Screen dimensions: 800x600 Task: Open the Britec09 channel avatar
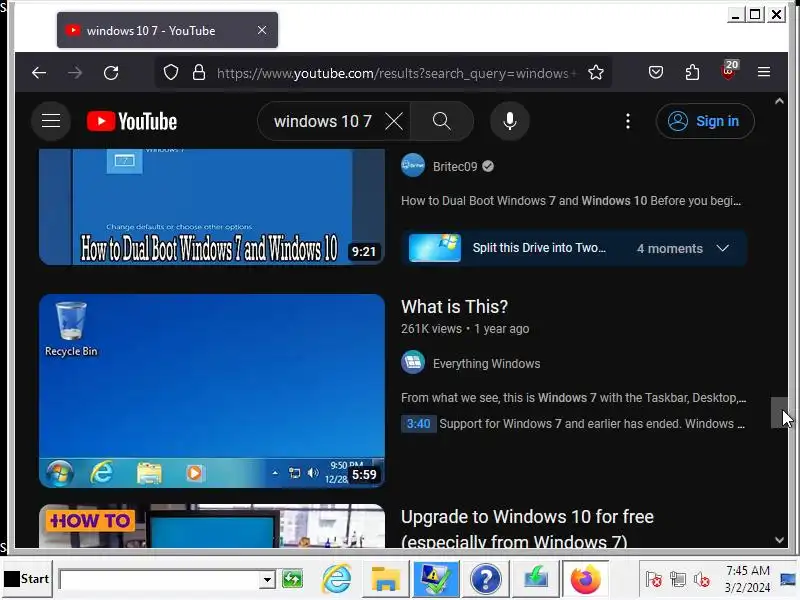(413, 166)
